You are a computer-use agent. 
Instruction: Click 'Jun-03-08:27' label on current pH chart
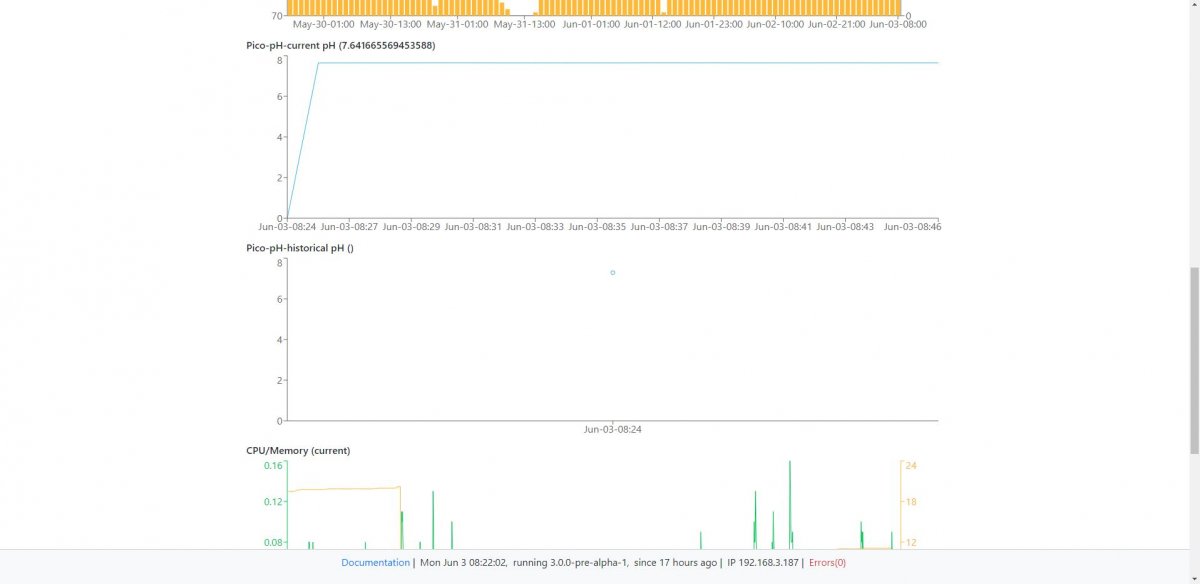pos(349,227)
